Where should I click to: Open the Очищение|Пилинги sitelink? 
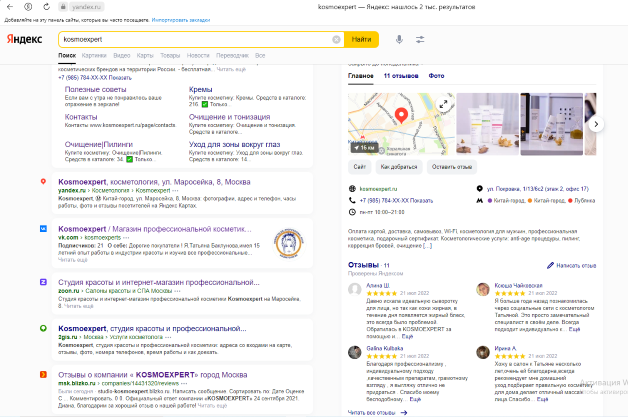[99, 144]
